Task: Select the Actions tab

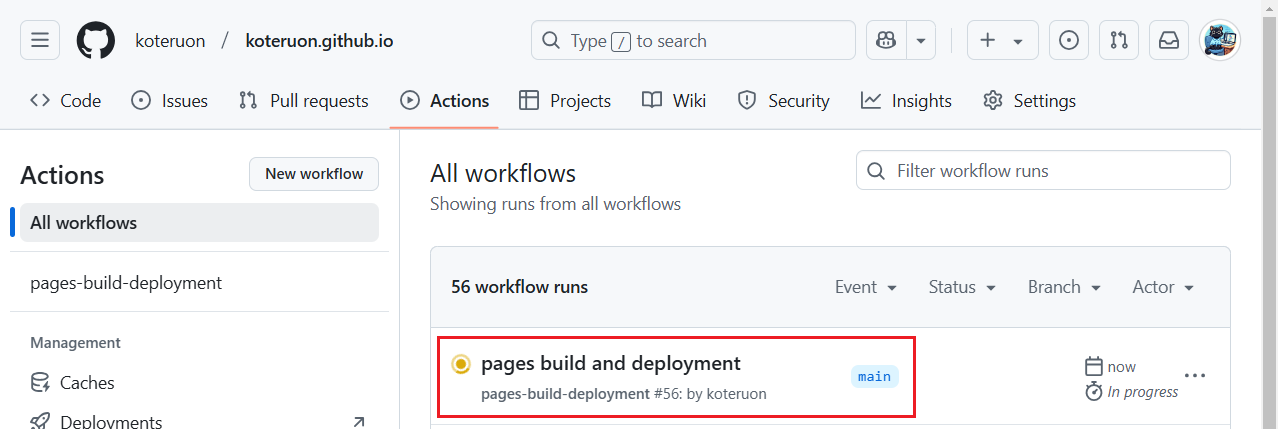Action: 445,100
